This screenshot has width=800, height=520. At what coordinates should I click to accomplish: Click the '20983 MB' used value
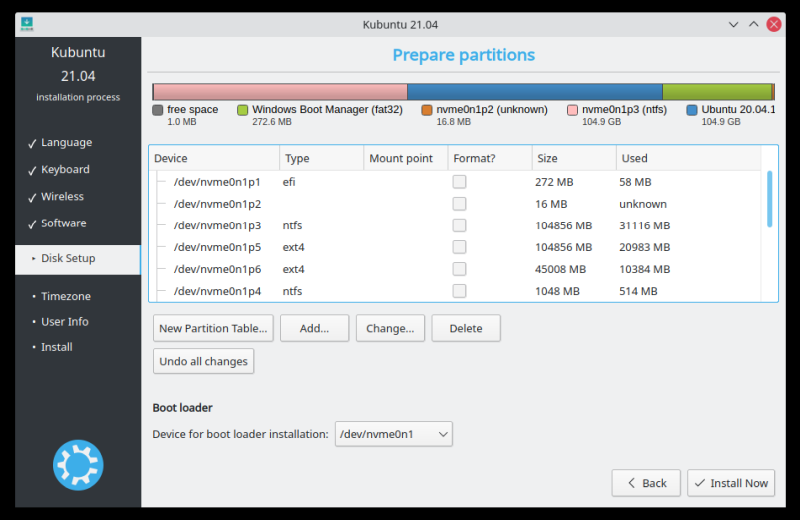(644, 247)
